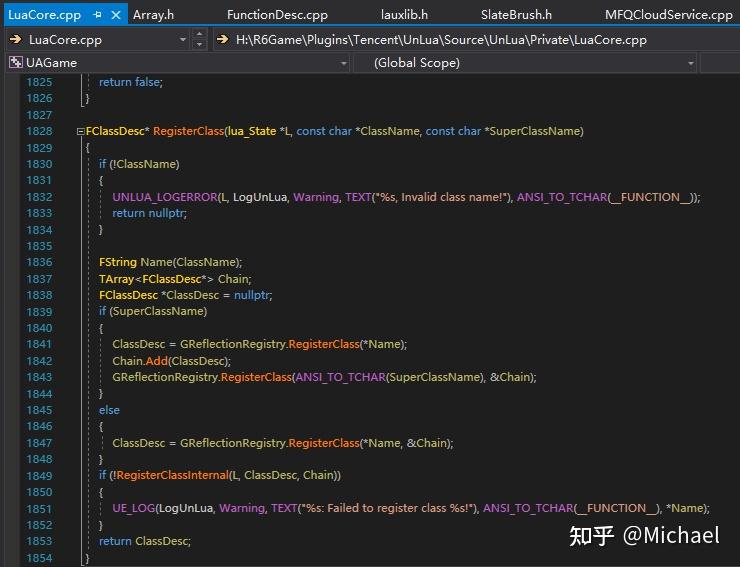Click line number 1854
740x567 pixels.
39,558
